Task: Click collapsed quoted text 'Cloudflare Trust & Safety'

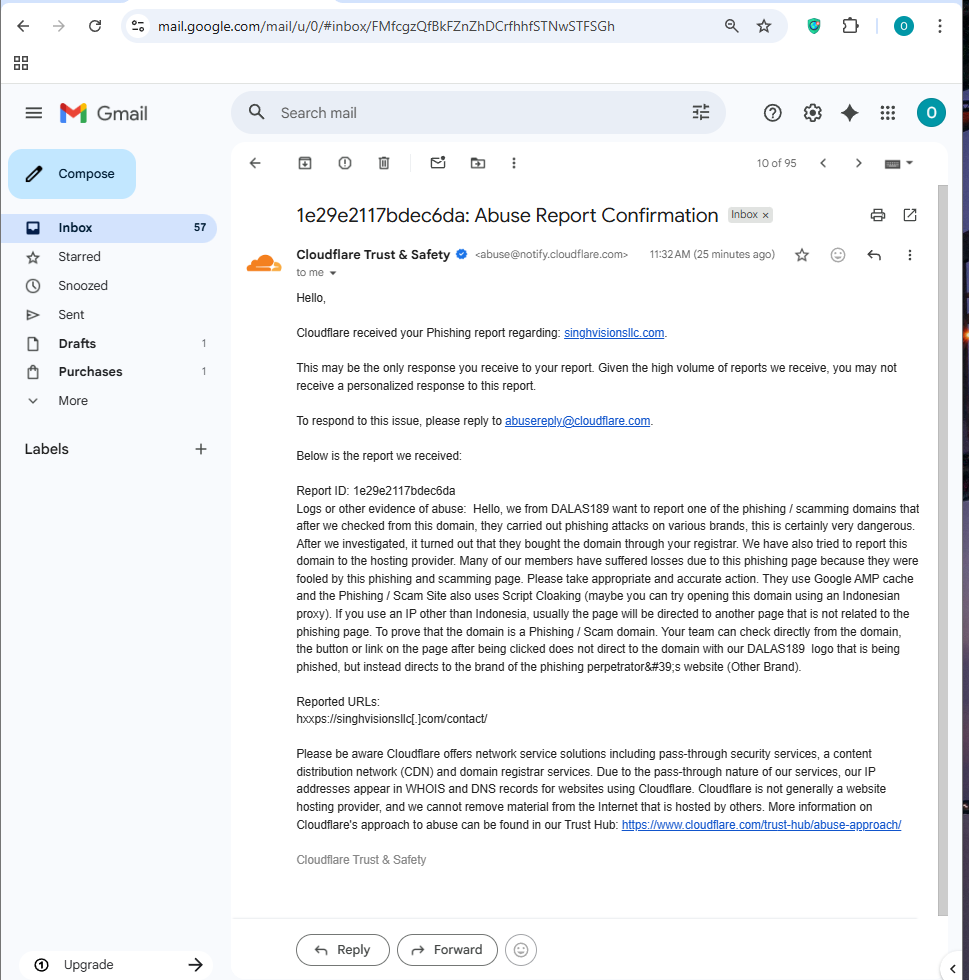Action: 361,860
